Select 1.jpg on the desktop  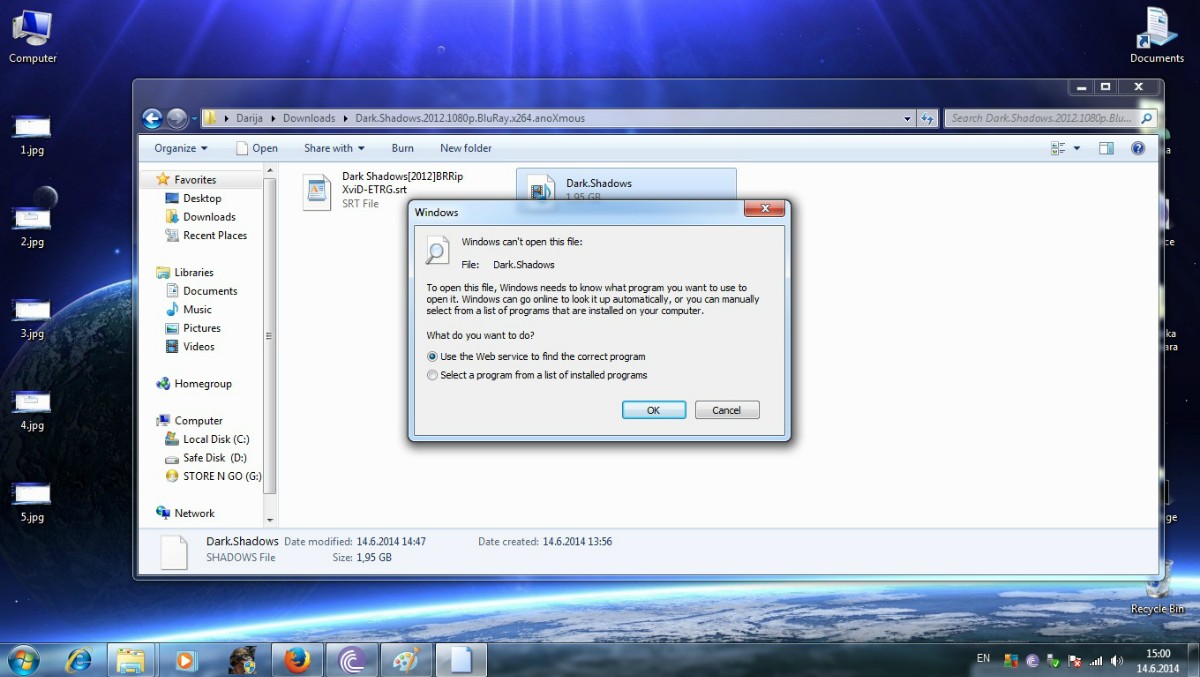click(32, 136)
